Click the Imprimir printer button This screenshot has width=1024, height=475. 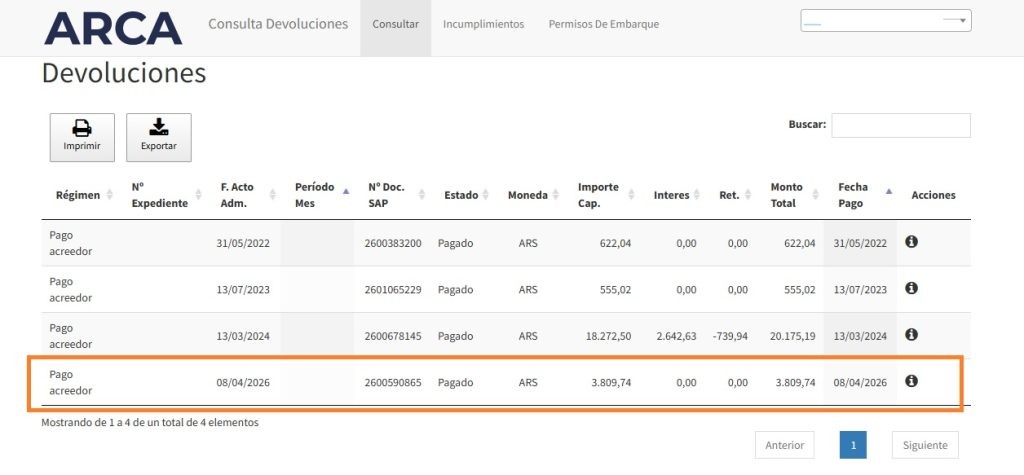pyautogui.click(x=82, y=137)
